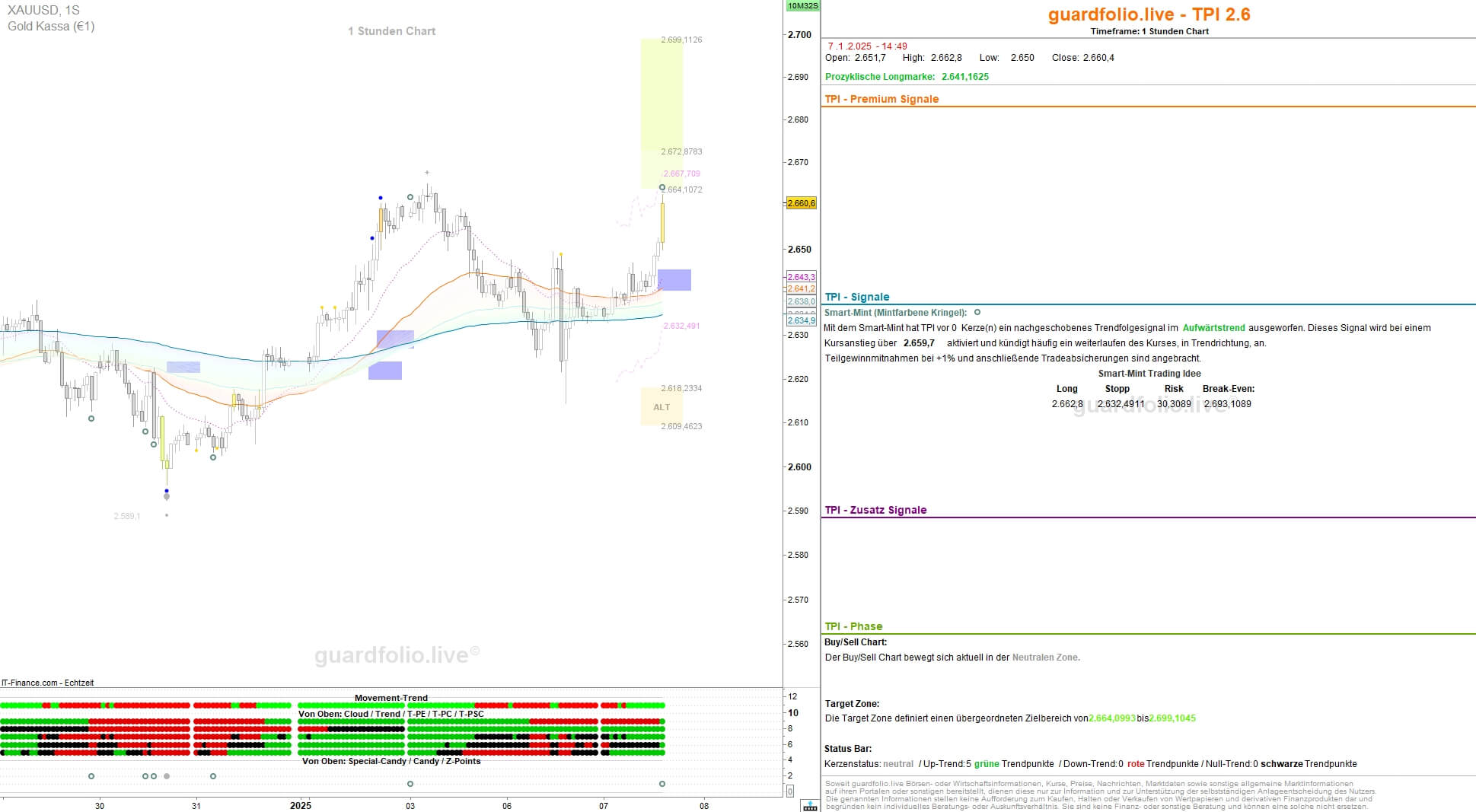Click the Risk value 30,3089
The width and height of the screenshot is (1476, 812).
(x=1174, y=404)
